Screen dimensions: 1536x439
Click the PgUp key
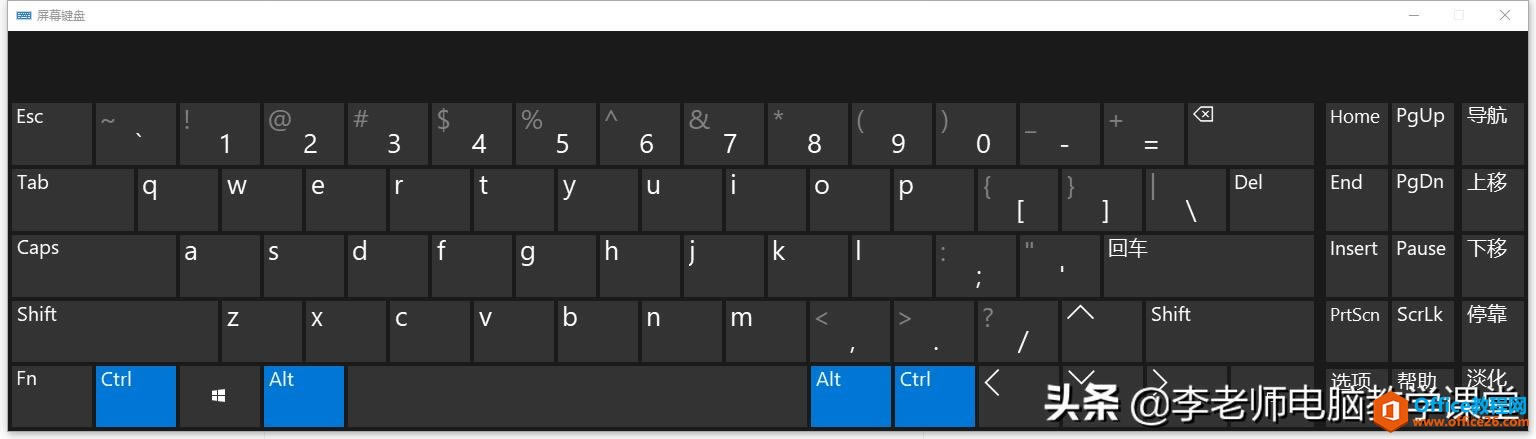point(1422,133)
